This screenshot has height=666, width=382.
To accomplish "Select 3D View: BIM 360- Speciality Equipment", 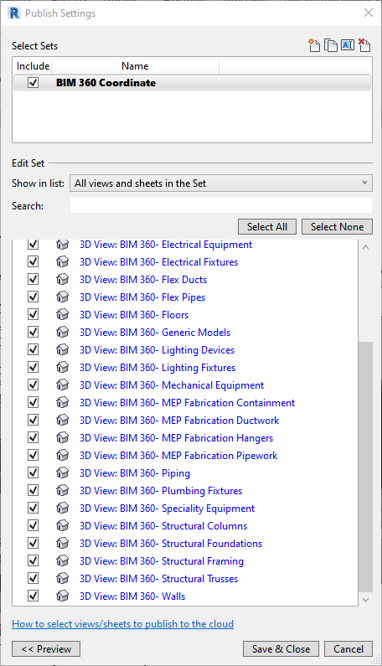I will [167, 509].
